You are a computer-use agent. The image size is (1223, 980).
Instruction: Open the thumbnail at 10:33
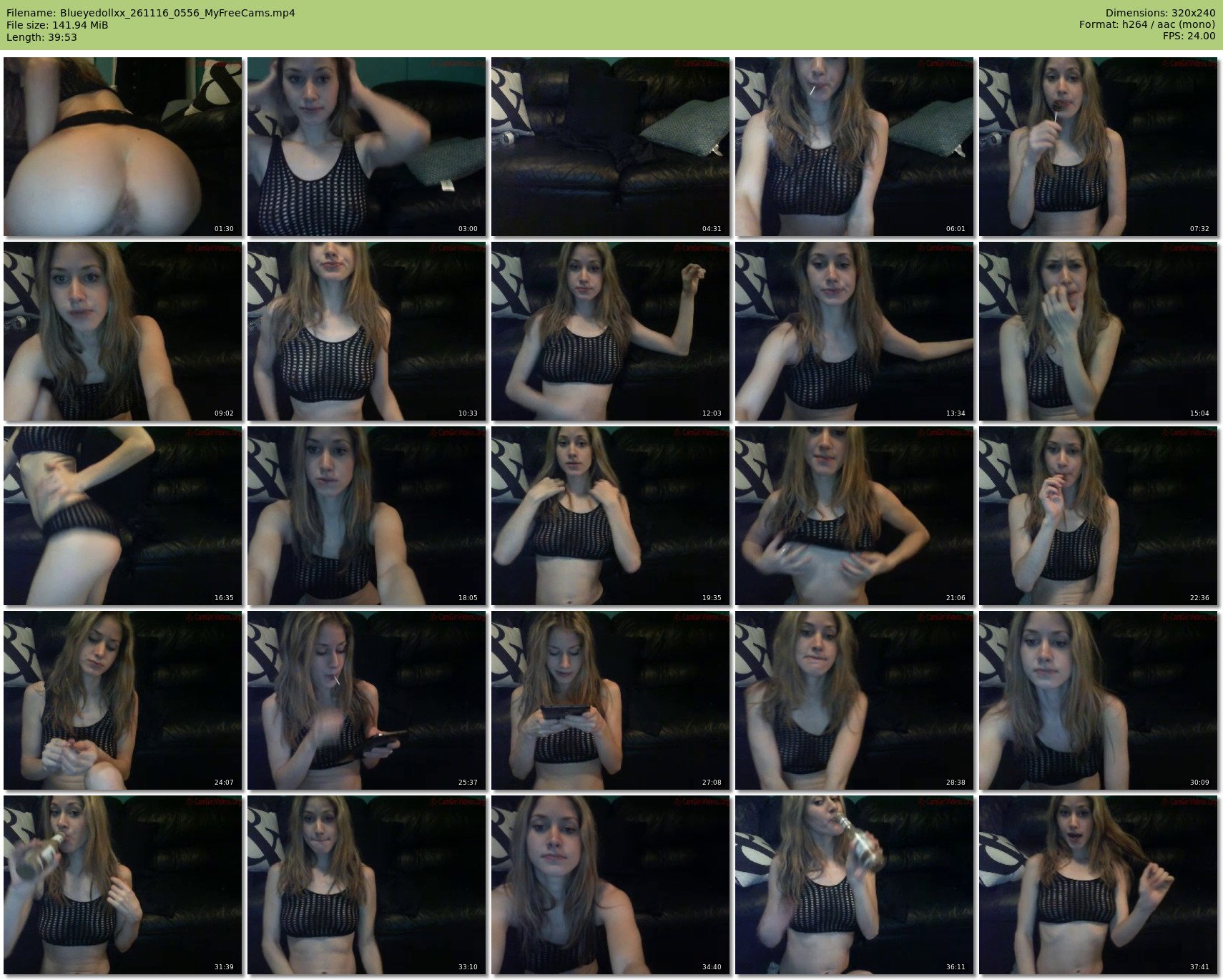tap(366, 331)
